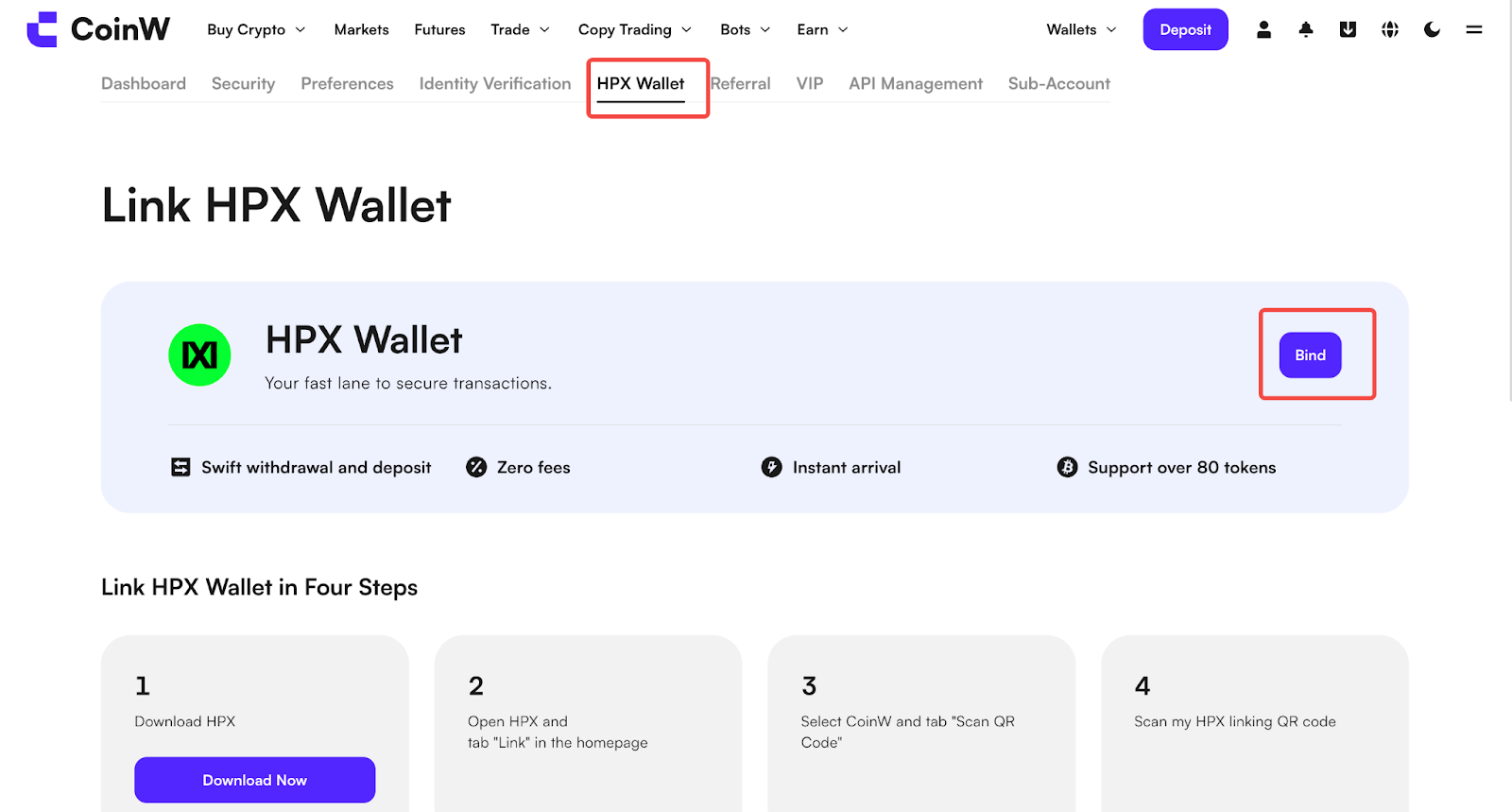Click the Download Now button

pyautogui.click(x=255, y=780)
